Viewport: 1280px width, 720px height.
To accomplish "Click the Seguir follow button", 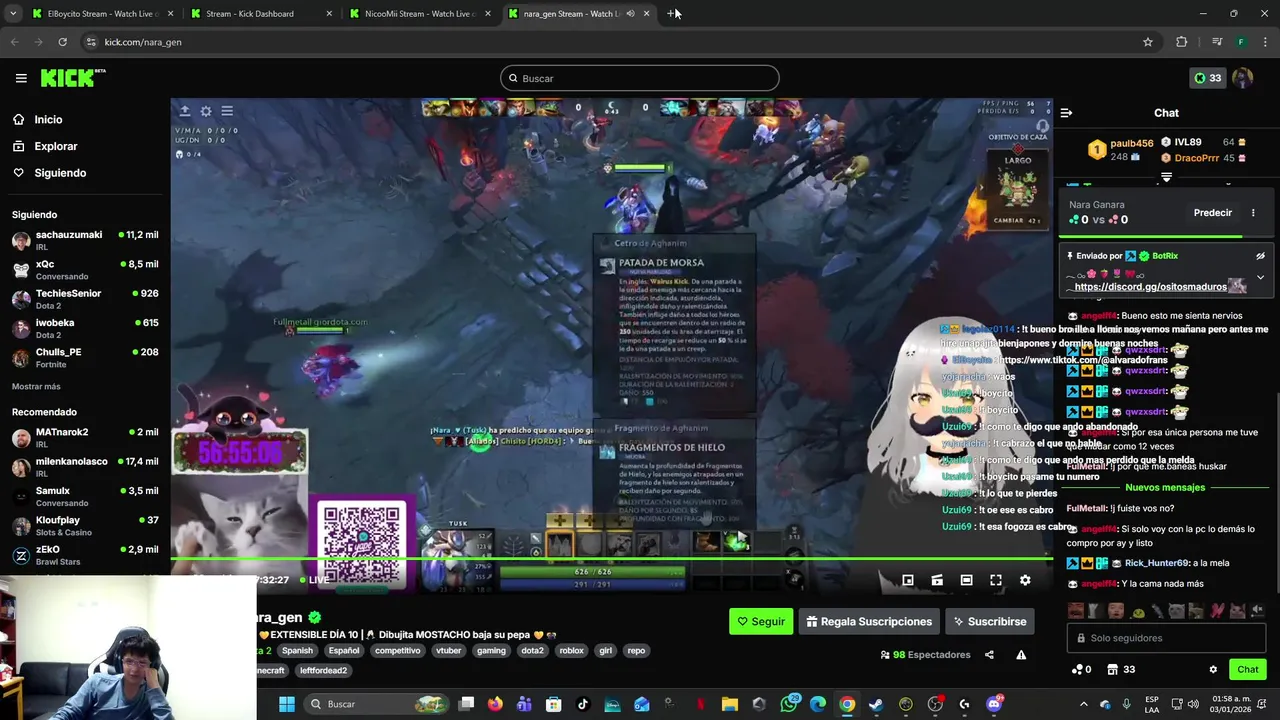I will coord(761,622).
